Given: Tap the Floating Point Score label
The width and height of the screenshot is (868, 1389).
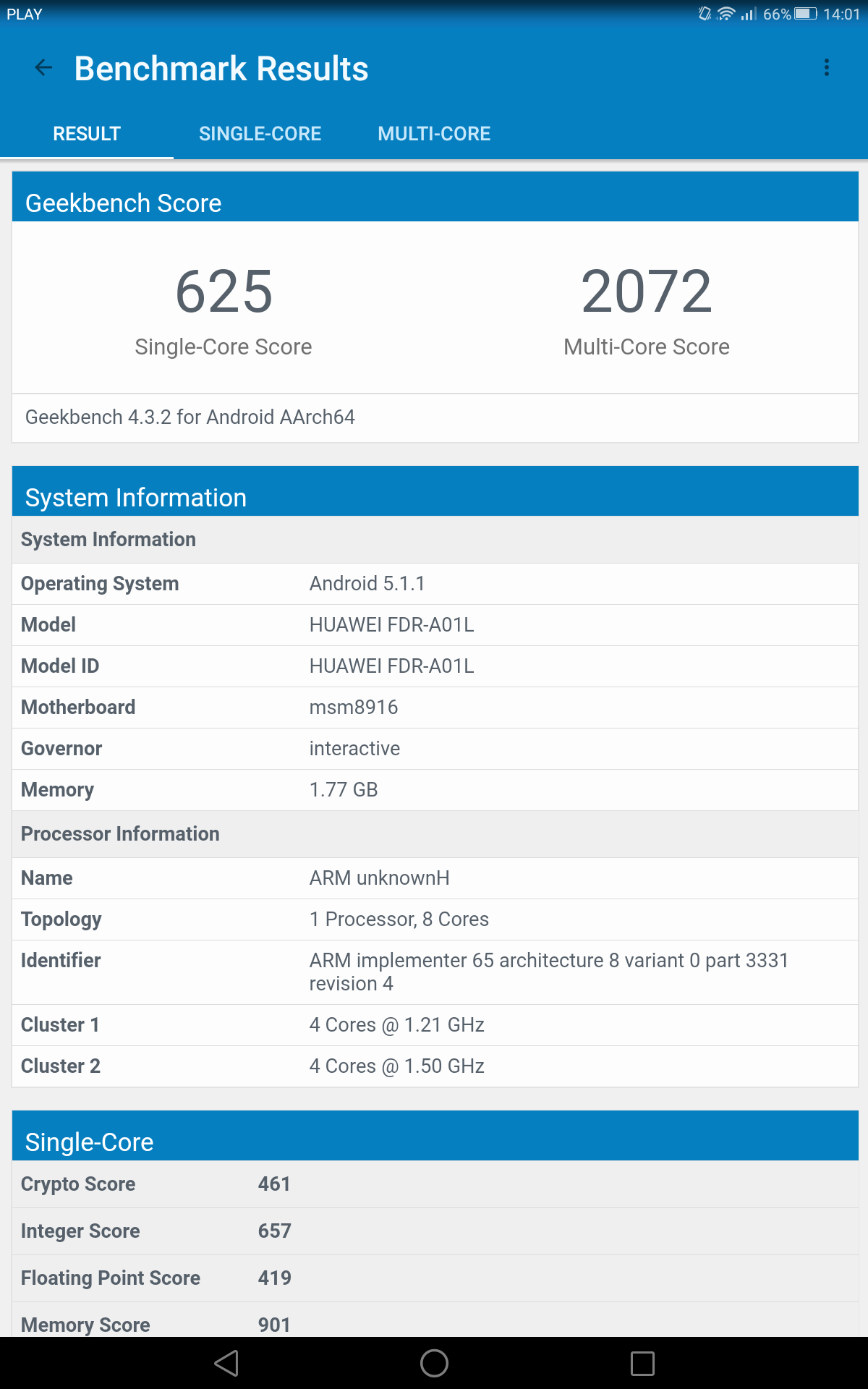Looking at the screenshot, I should click(111, 1278).
